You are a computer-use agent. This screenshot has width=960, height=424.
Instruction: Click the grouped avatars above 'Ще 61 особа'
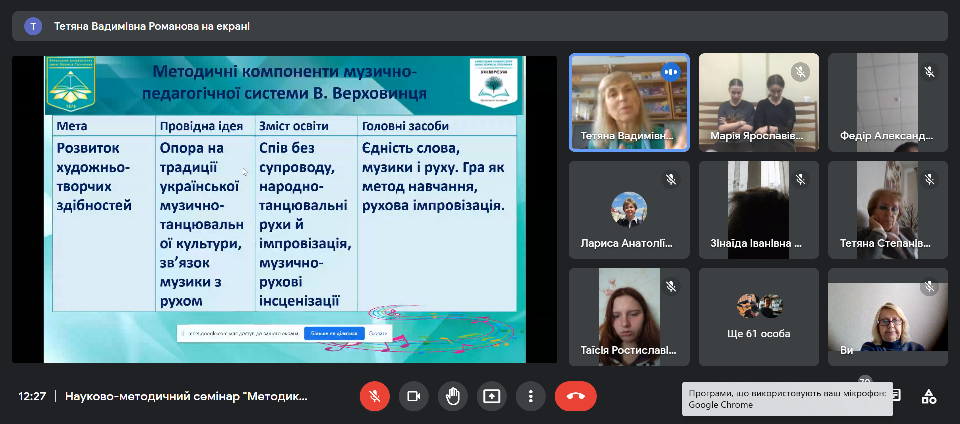tap(759, 306)
